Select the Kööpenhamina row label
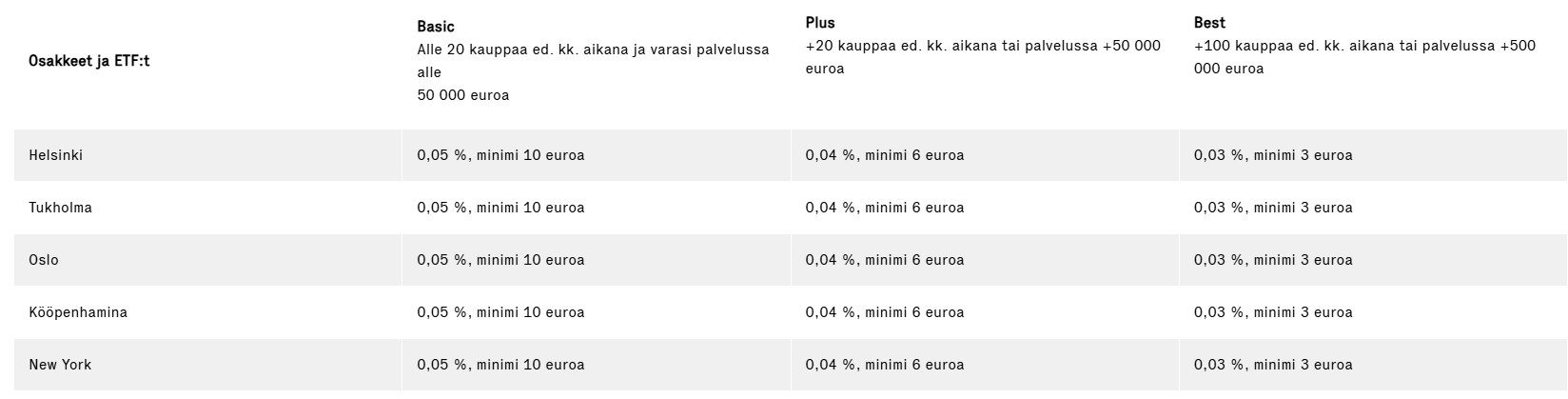The image size is (1568, 399). [78, 312]
